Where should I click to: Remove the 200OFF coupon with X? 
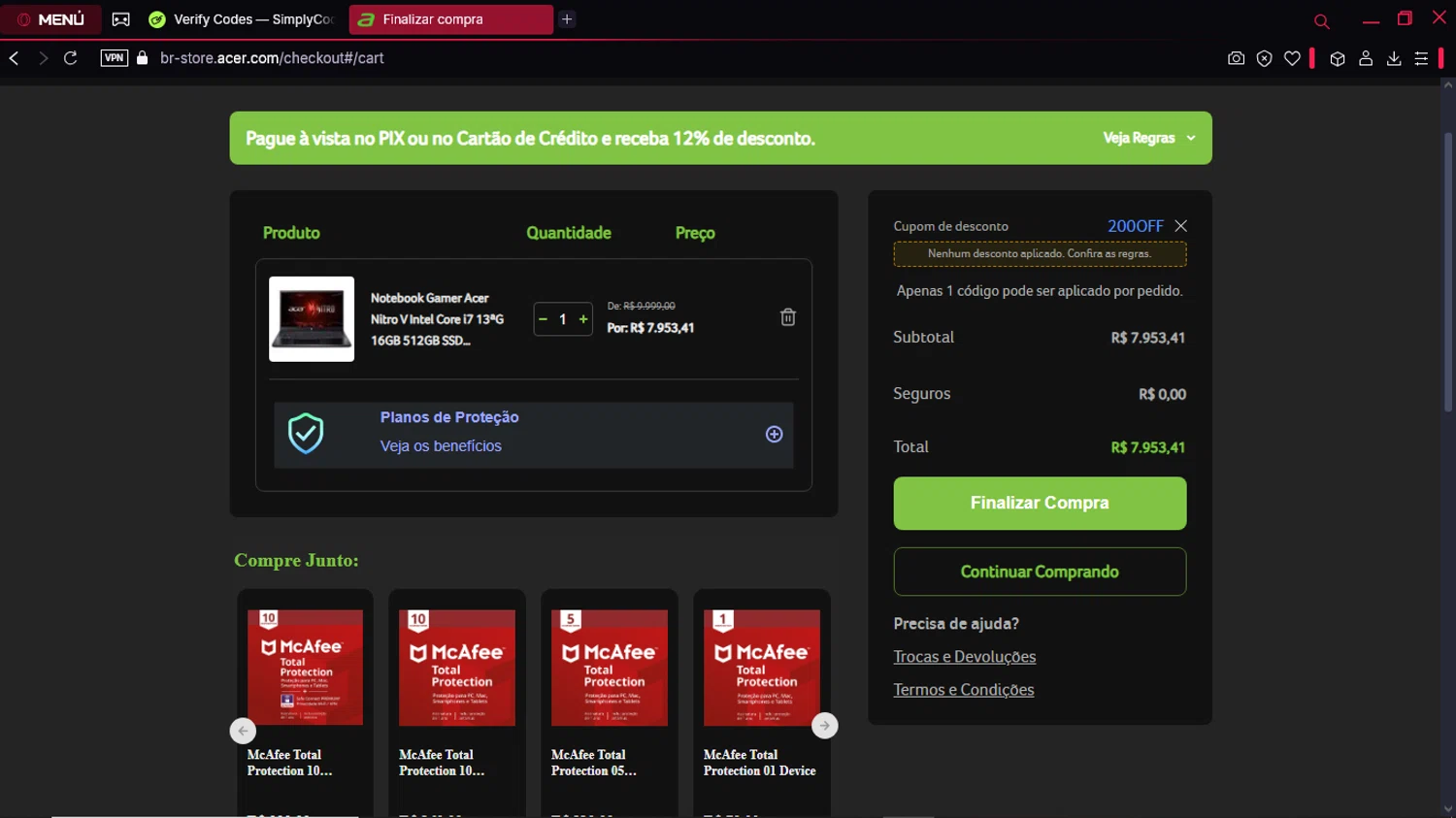tap(1180, 226)
